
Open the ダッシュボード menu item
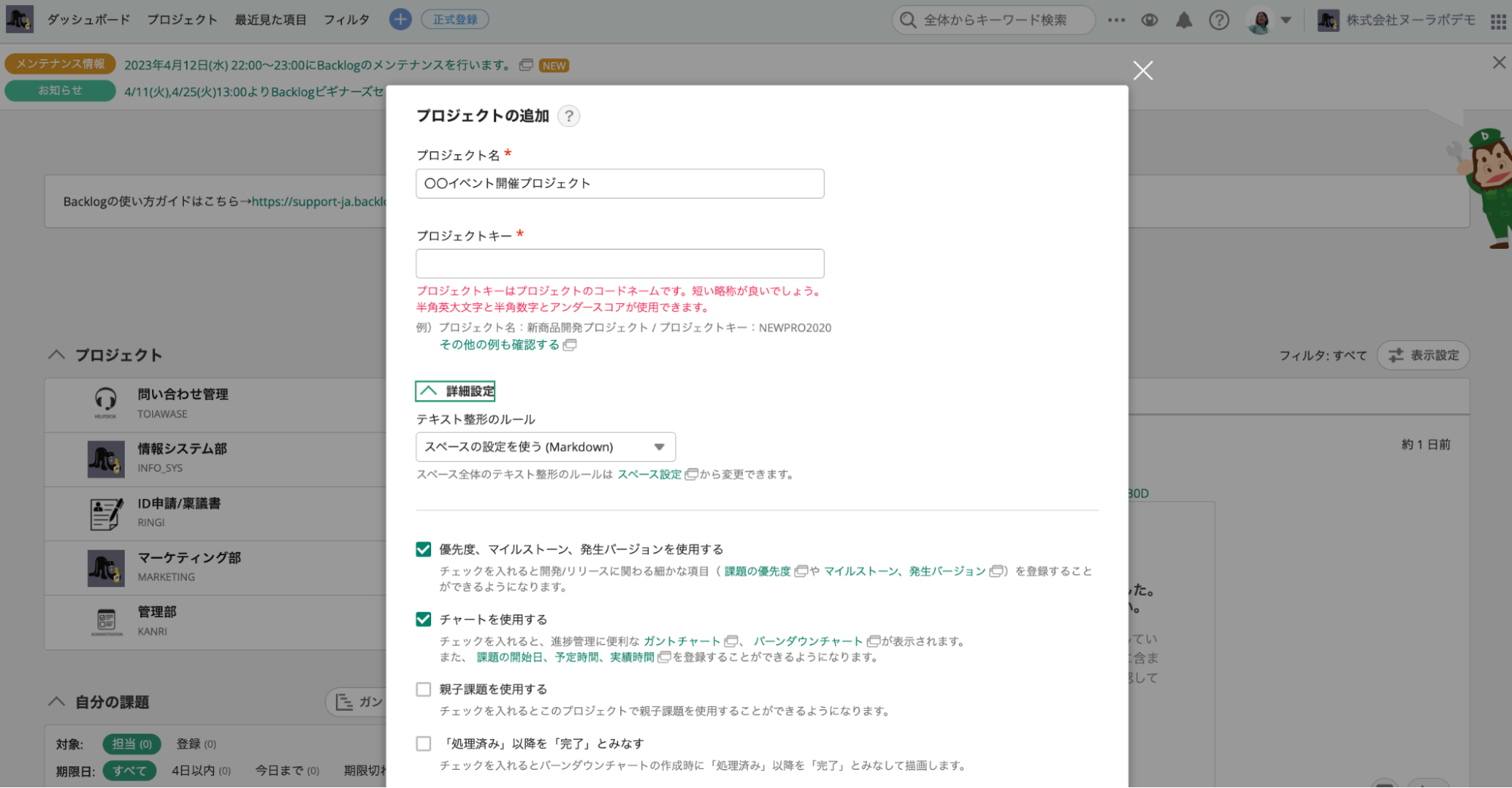88,20
